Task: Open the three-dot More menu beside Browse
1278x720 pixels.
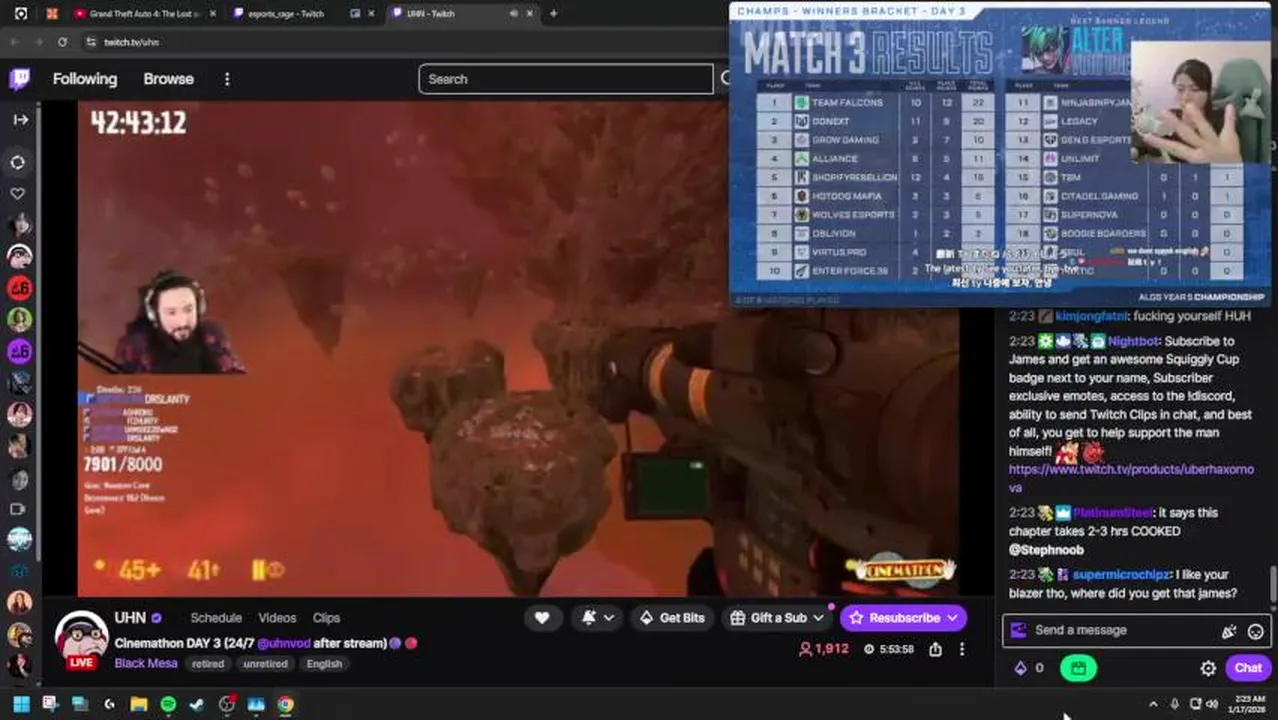Action: coord(227,79)
